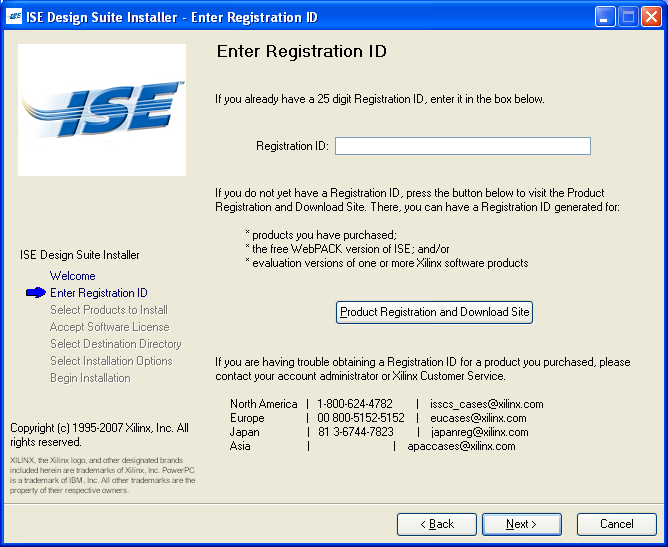Proceed with the Next button
This screenshot has height=547, width=668.
point(521,524)
